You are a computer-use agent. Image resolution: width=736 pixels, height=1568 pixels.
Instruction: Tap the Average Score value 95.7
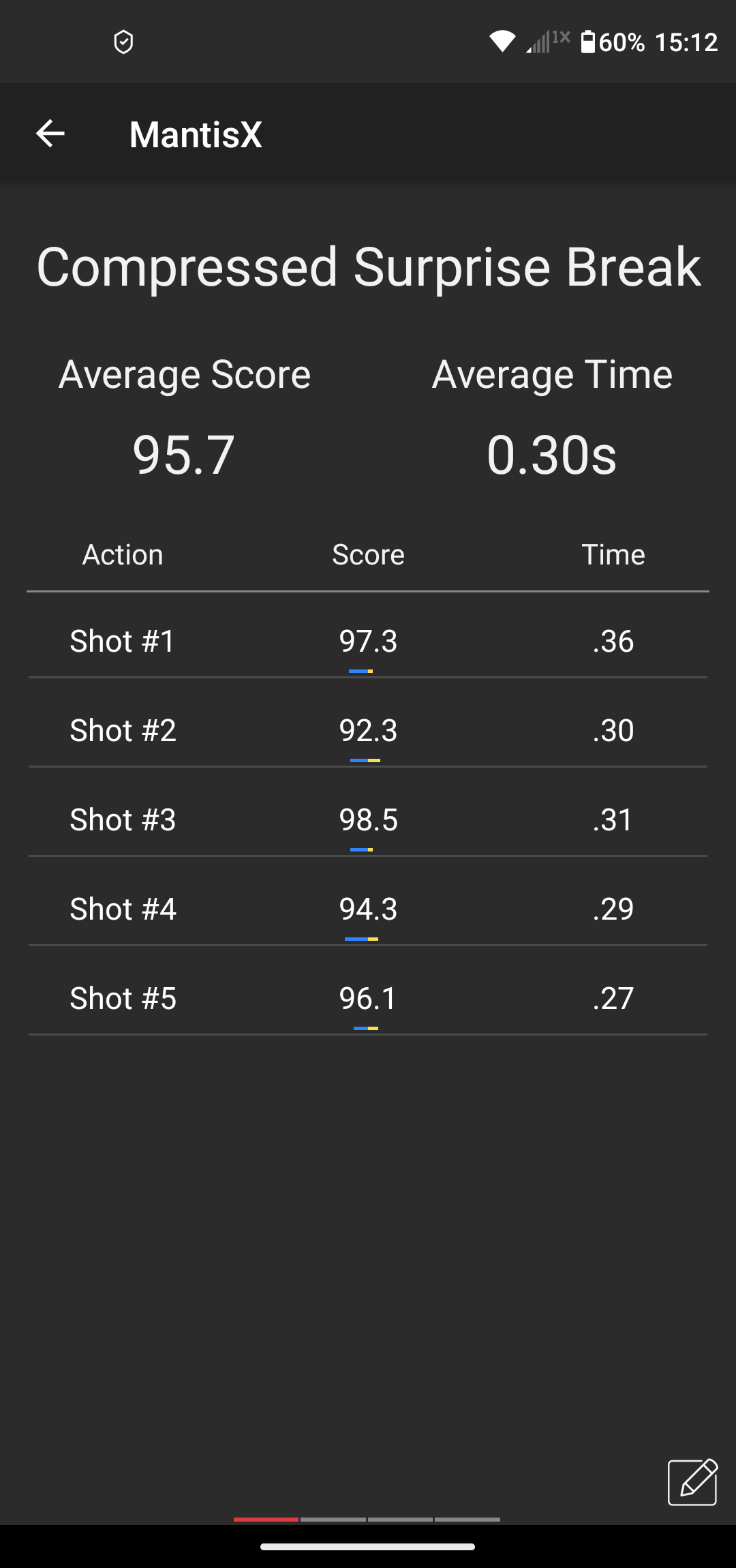(184, 455)
